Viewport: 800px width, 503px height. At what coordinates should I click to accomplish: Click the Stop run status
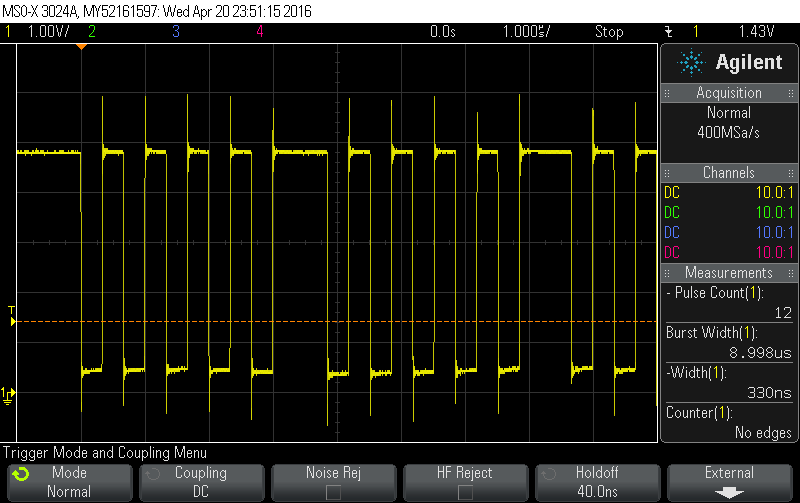coord(609,31)
